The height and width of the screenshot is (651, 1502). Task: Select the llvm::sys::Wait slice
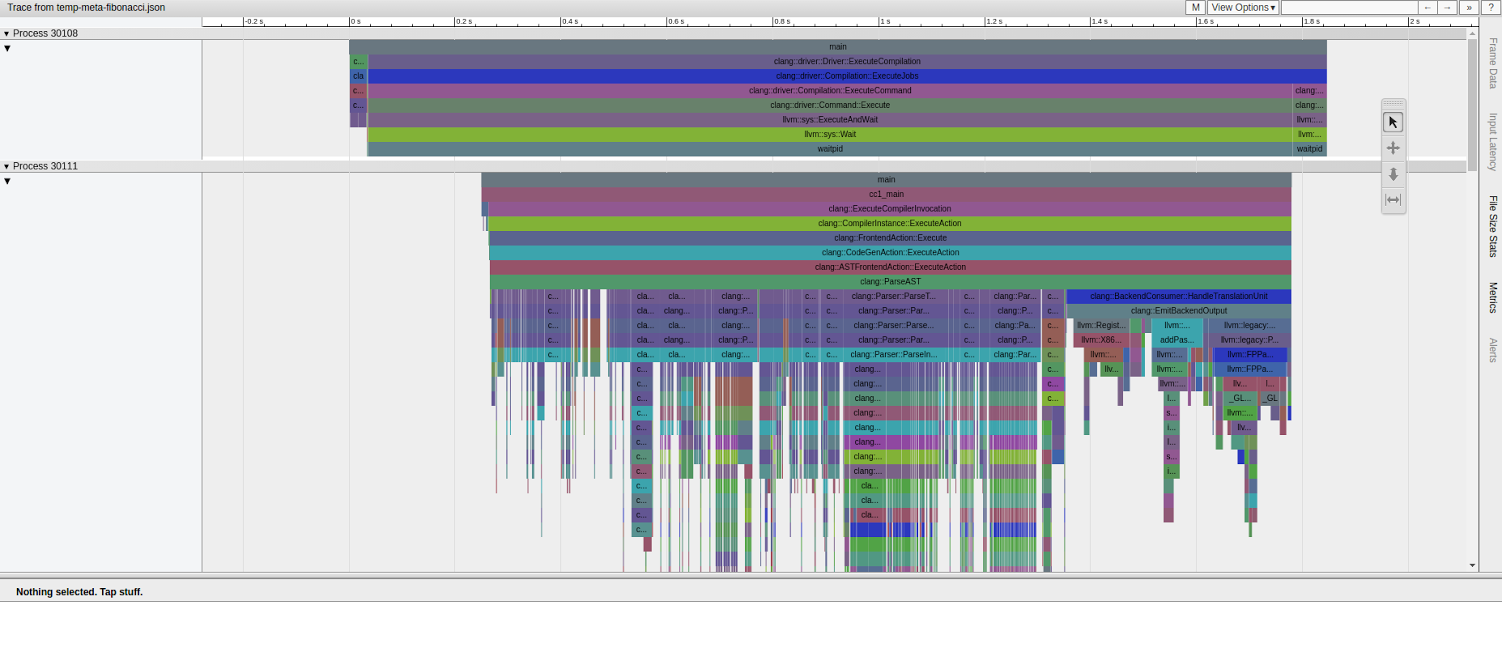click(x=830, y=134)
